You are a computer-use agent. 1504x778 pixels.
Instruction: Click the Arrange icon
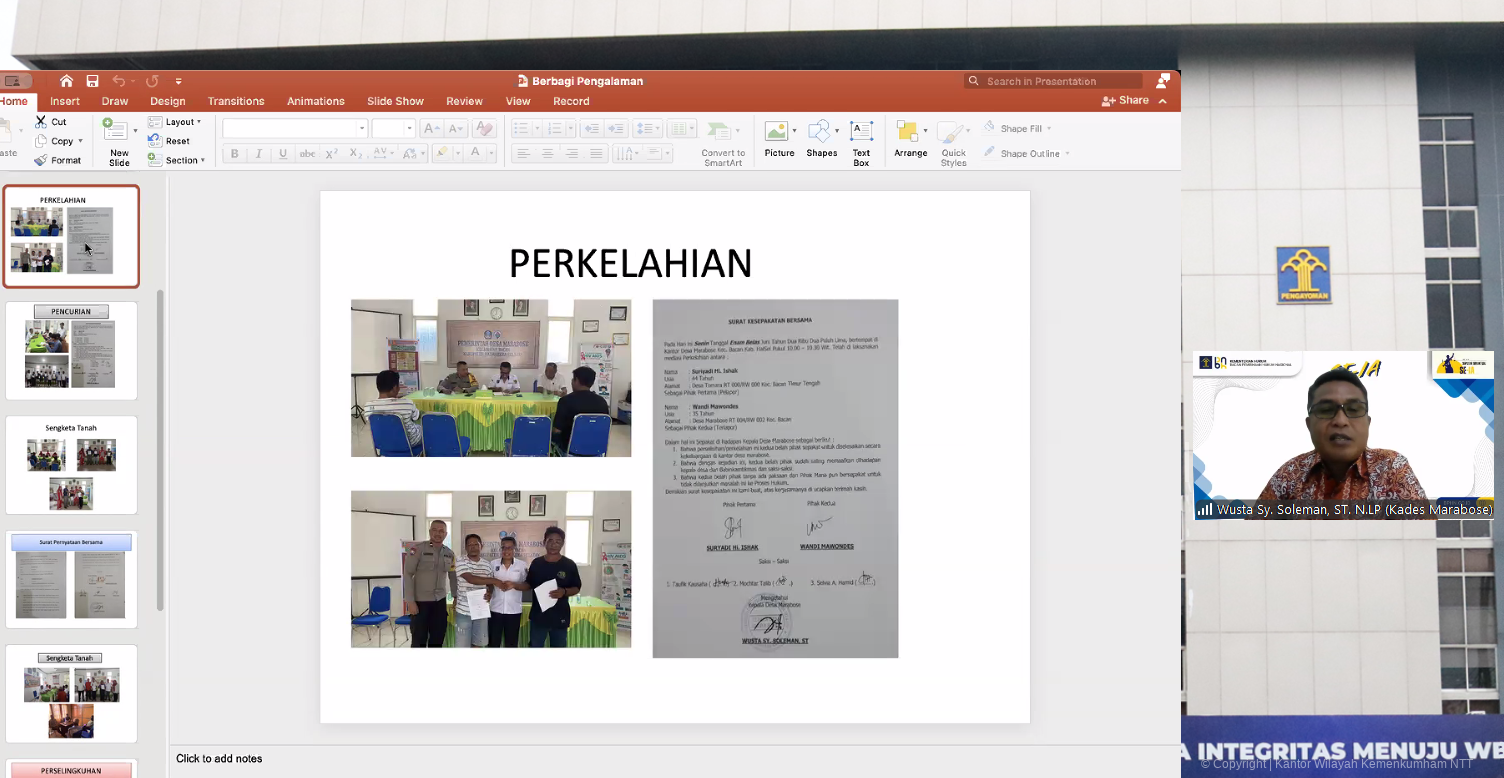pyautogui.click(x=910, y=141)
